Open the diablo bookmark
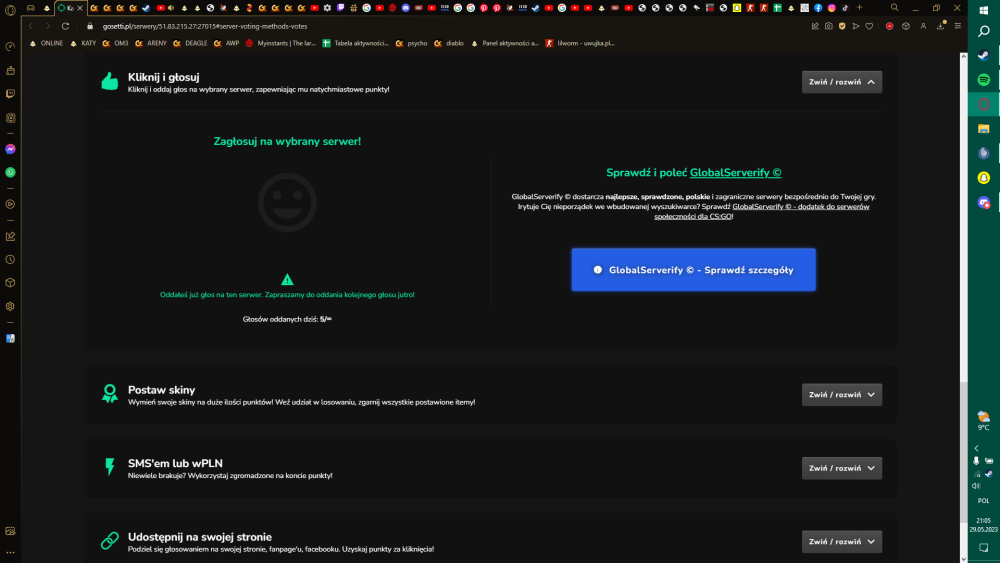 449,43
